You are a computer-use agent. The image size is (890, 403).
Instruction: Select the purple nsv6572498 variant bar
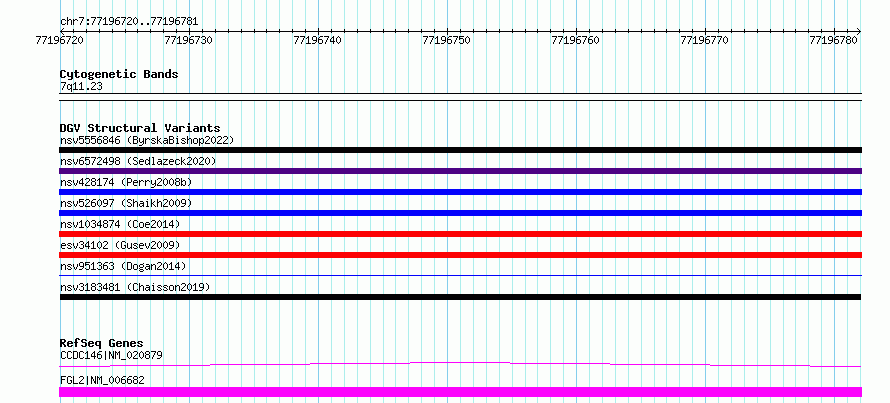(460, 171)
